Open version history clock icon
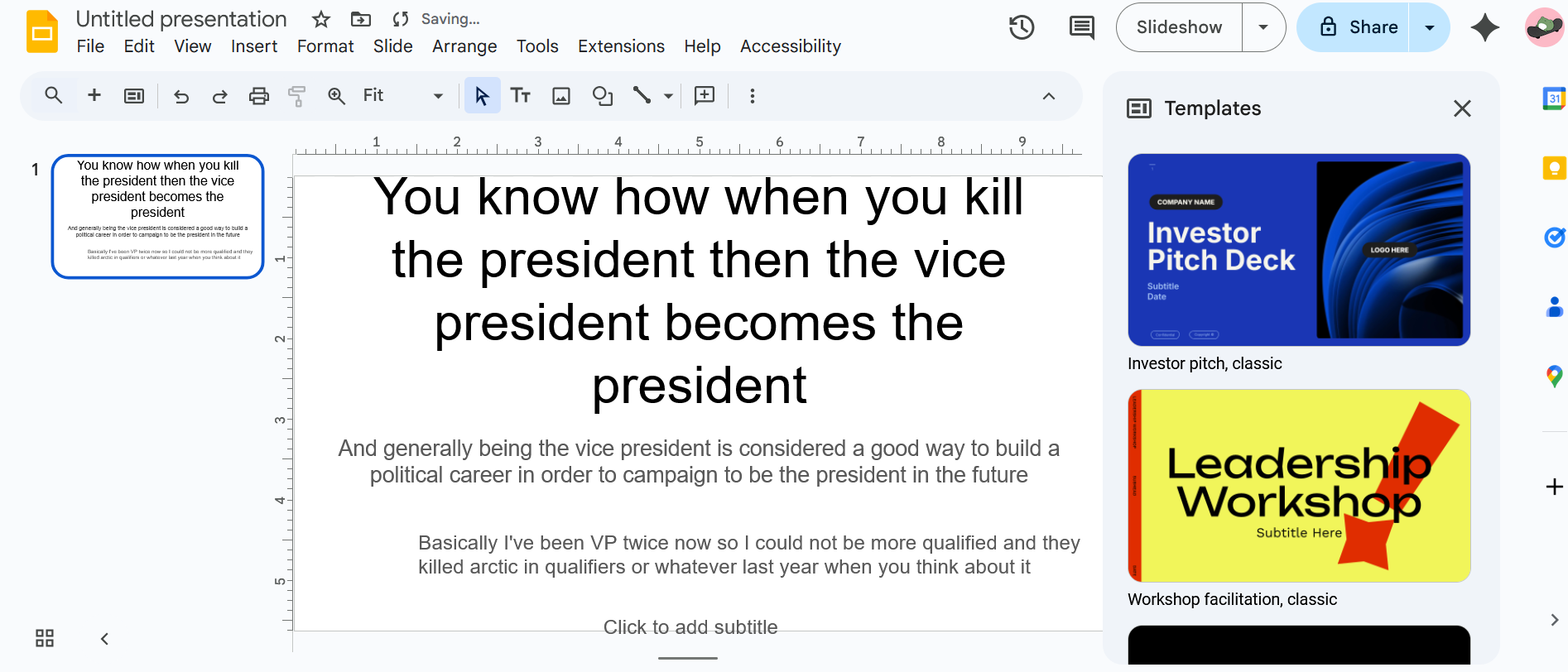The width and height of the screenshot is (1568, 672). point(1022,27)
